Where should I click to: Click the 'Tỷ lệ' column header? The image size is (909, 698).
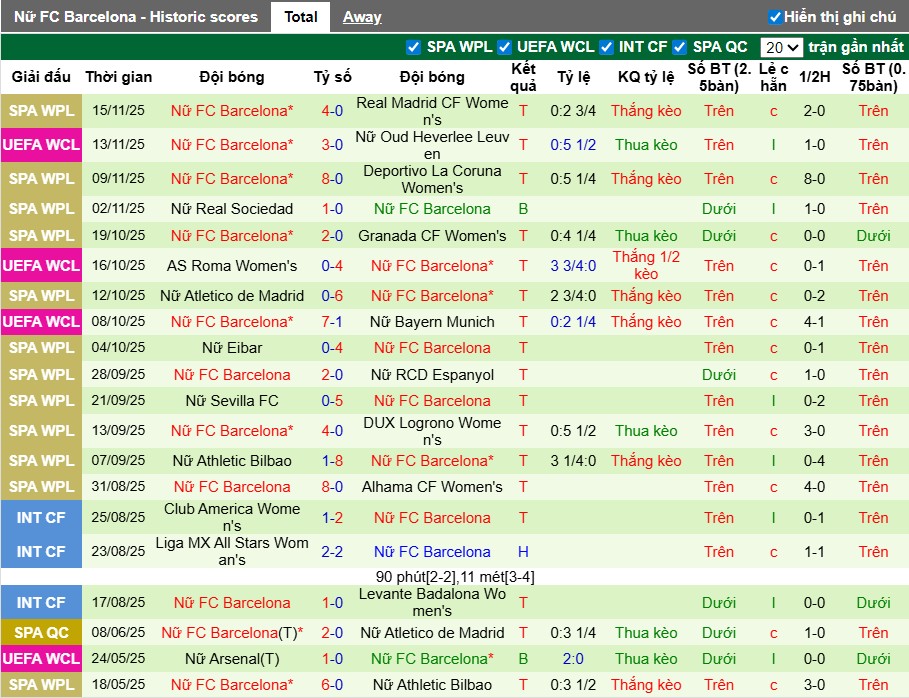click(x=574, y=77)
